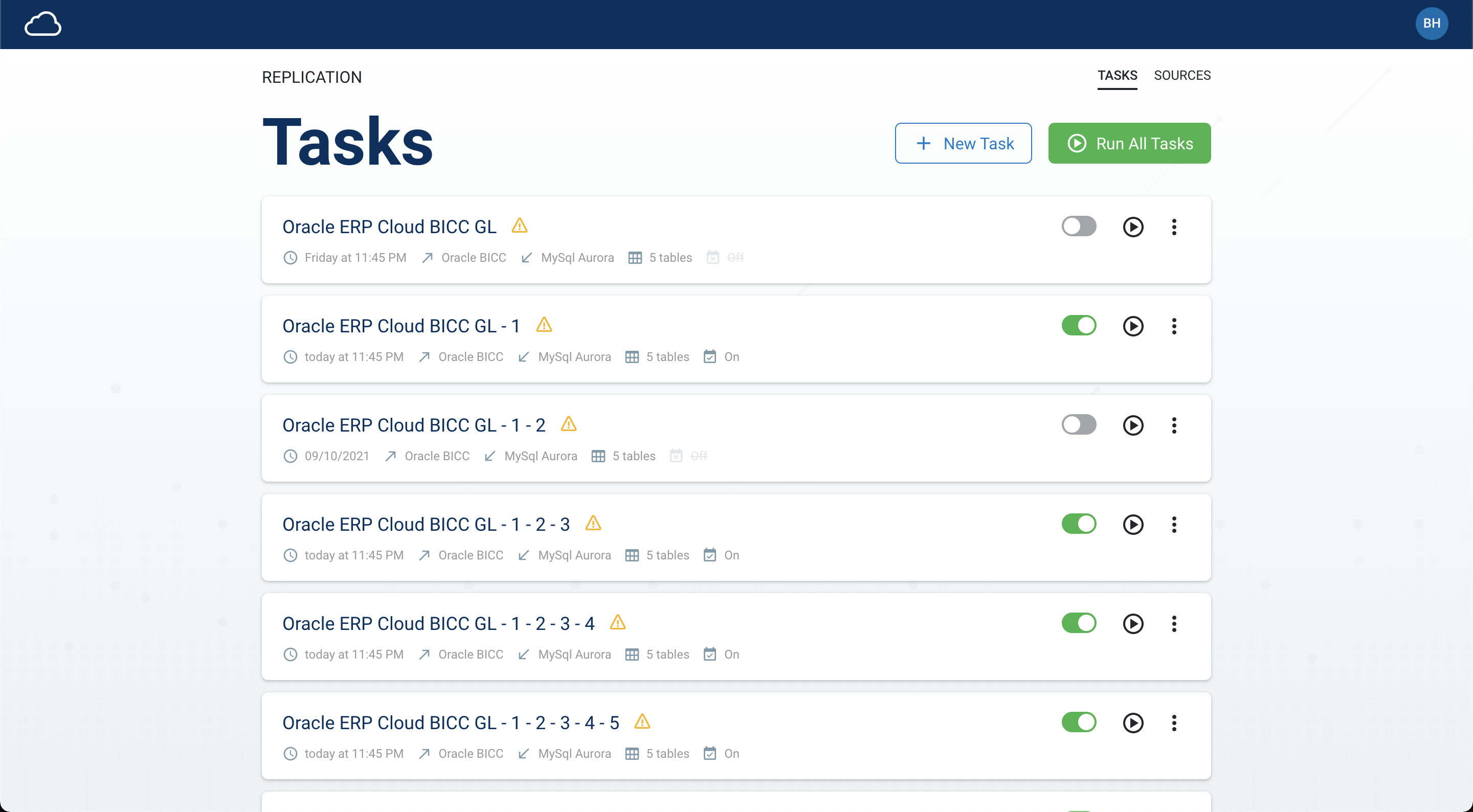Click the cloud logo icon

coord(43,24)
